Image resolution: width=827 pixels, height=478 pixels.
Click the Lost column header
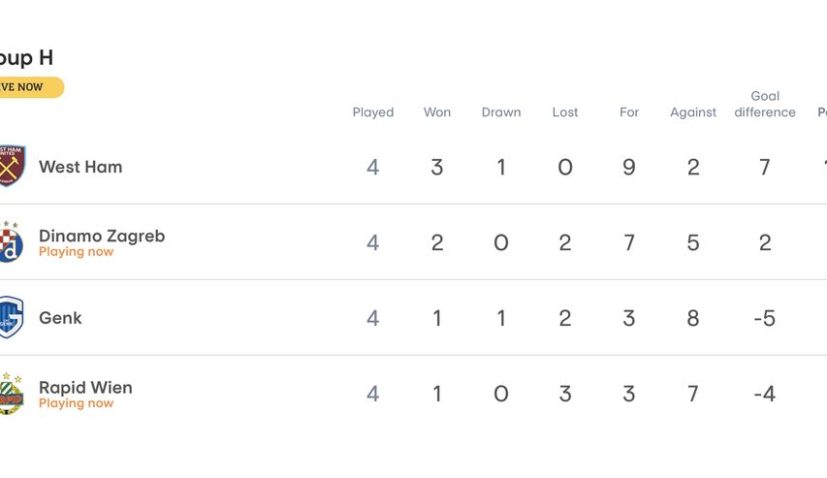coord(565,113)
